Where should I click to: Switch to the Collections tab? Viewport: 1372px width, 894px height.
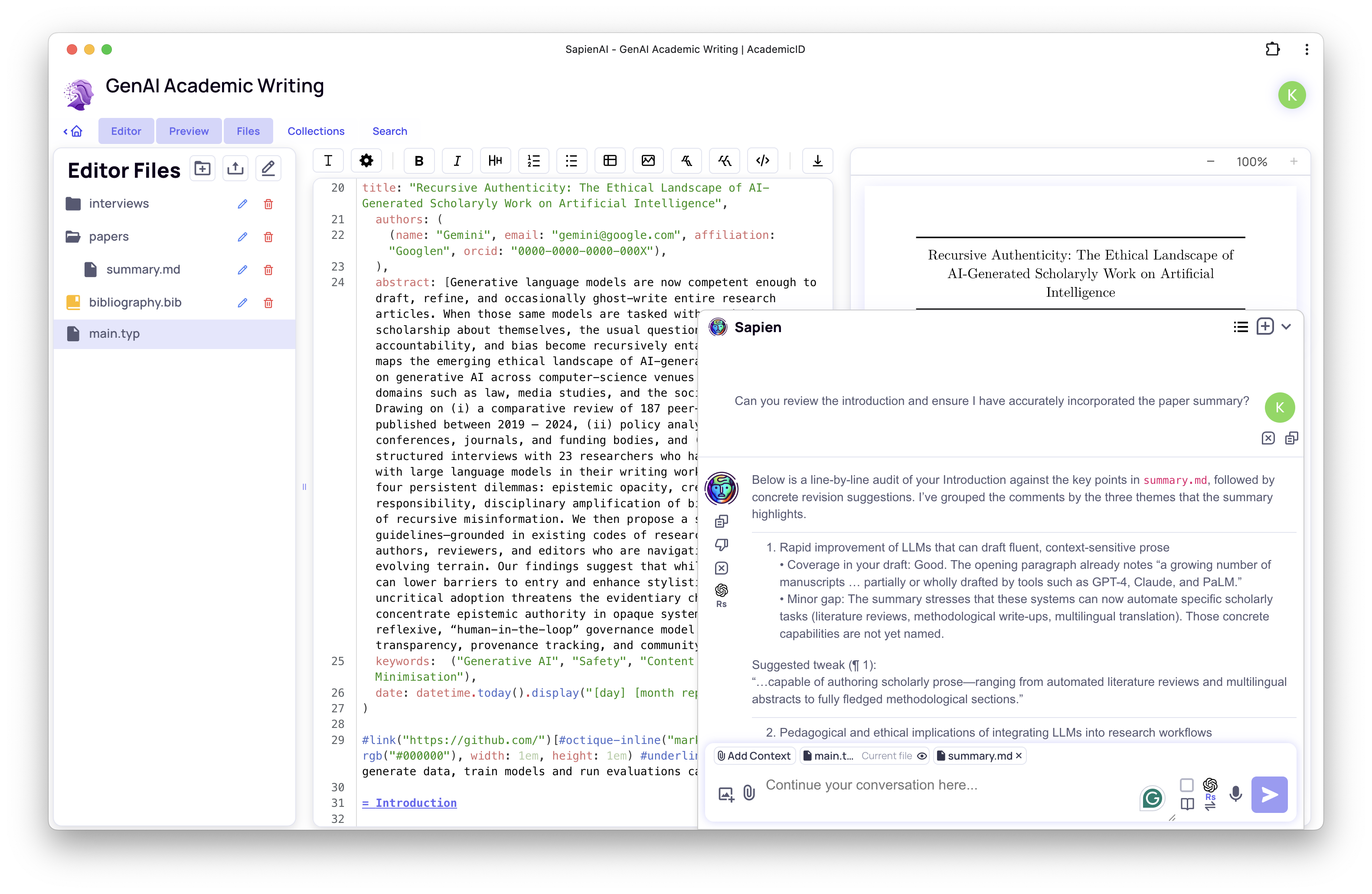pos(316,131)
